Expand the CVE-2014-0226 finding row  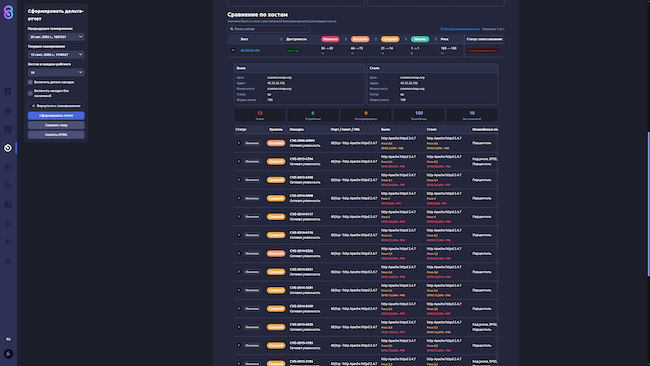pos(238,253)
